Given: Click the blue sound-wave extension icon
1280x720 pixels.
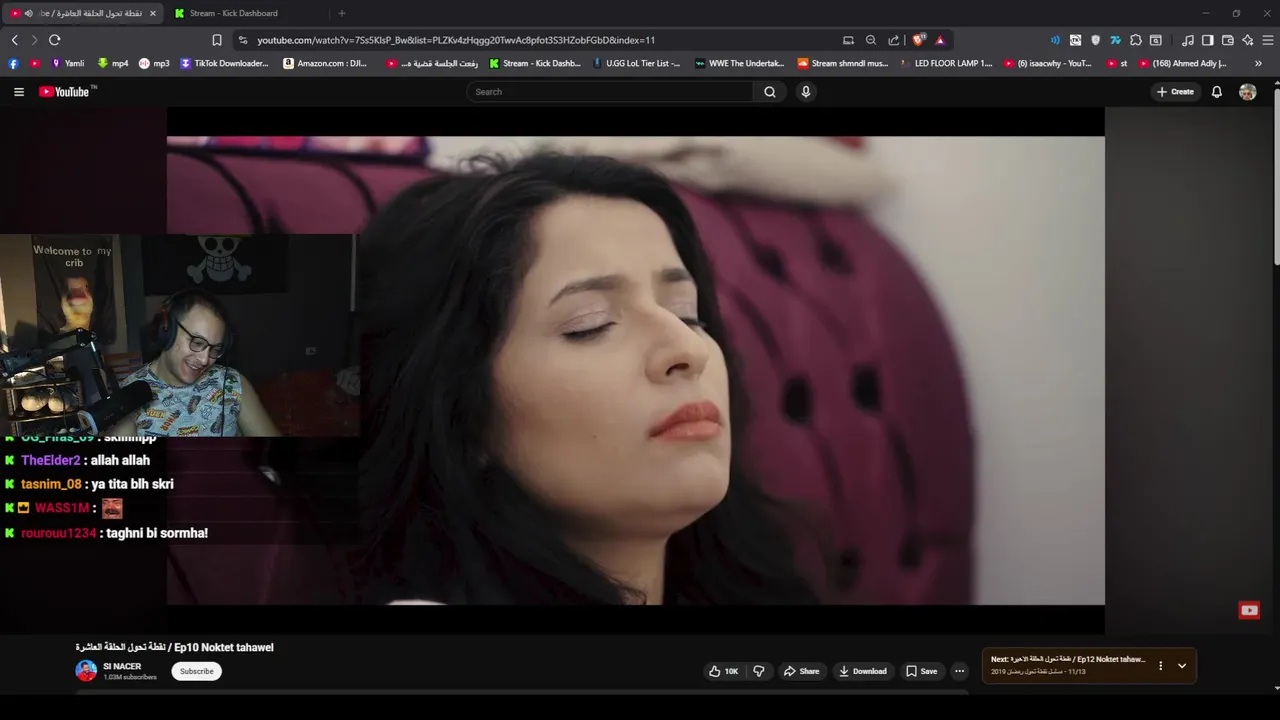Looking at the screenshot, I should pyautogui.click(x=1055, y=40).
